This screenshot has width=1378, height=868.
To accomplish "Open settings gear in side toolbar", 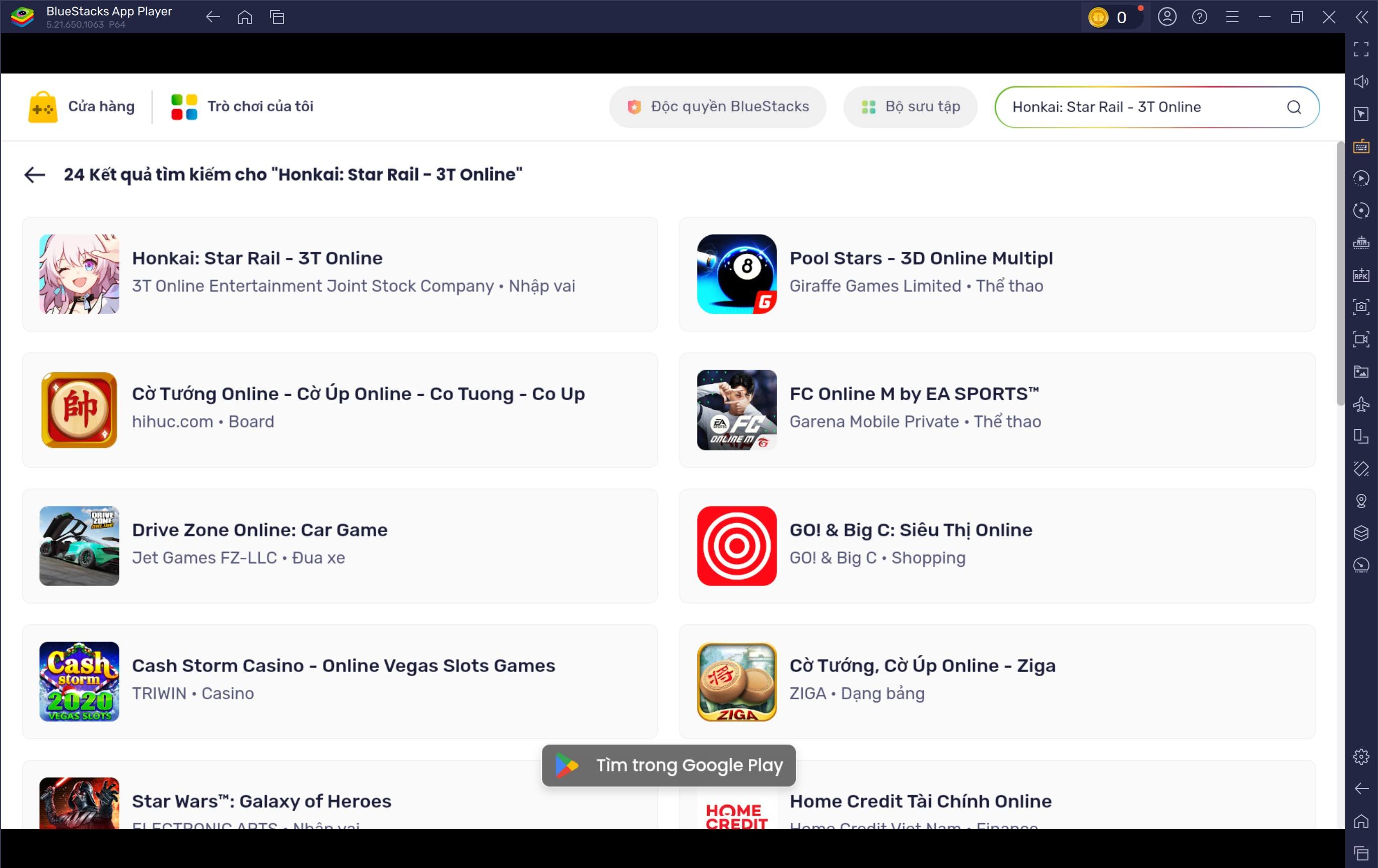I will [1361, 757].
